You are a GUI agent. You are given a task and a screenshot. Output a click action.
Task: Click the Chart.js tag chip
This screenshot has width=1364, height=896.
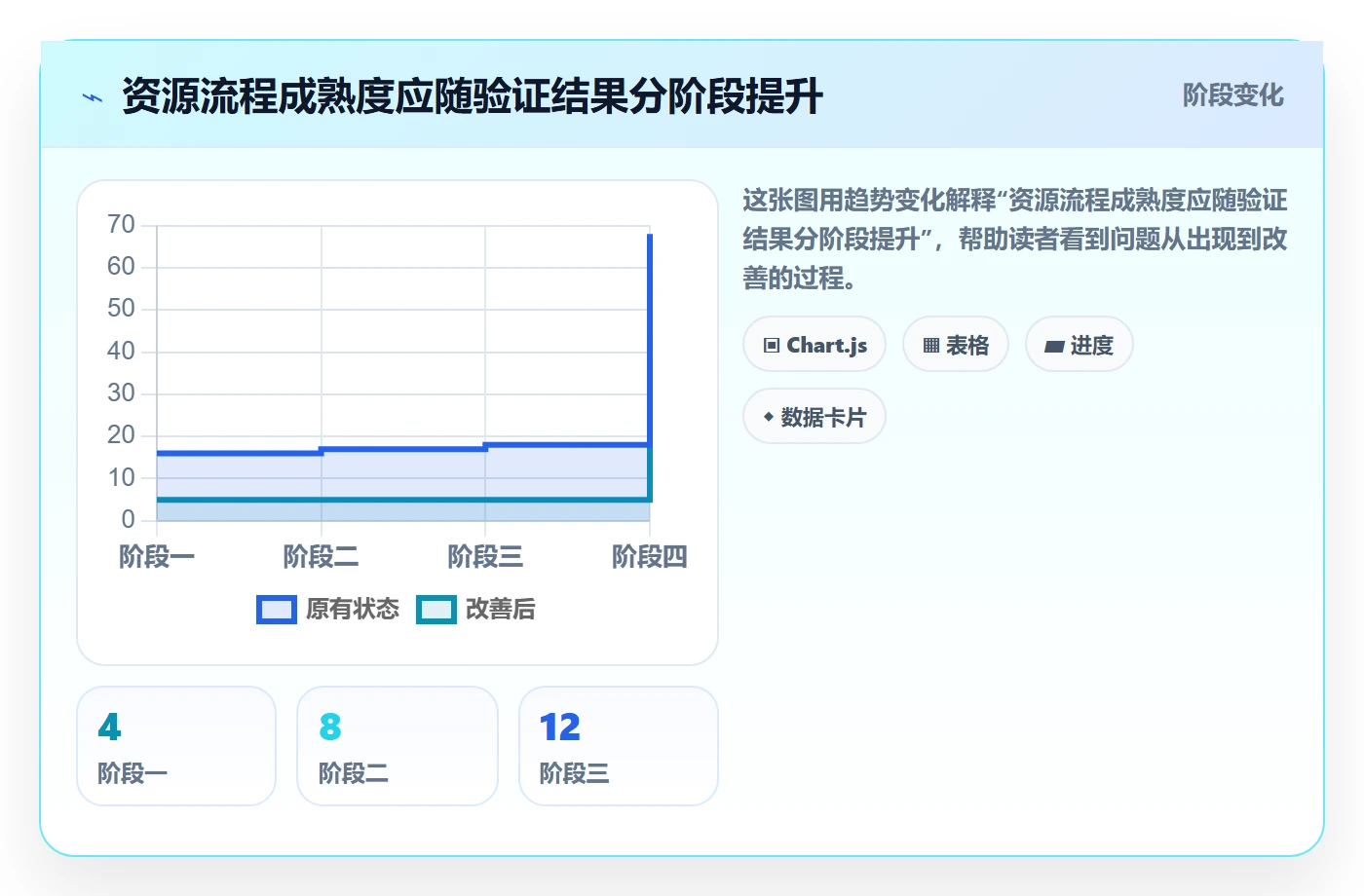tap(815, 345)
